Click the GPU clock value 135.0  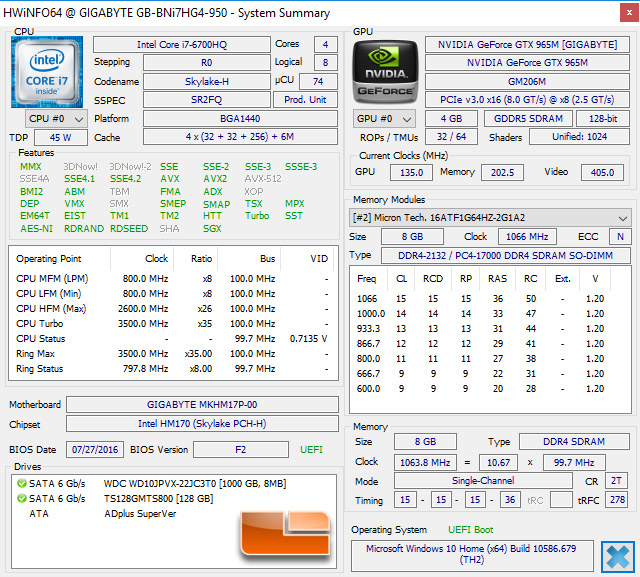[x=411, y=172]
